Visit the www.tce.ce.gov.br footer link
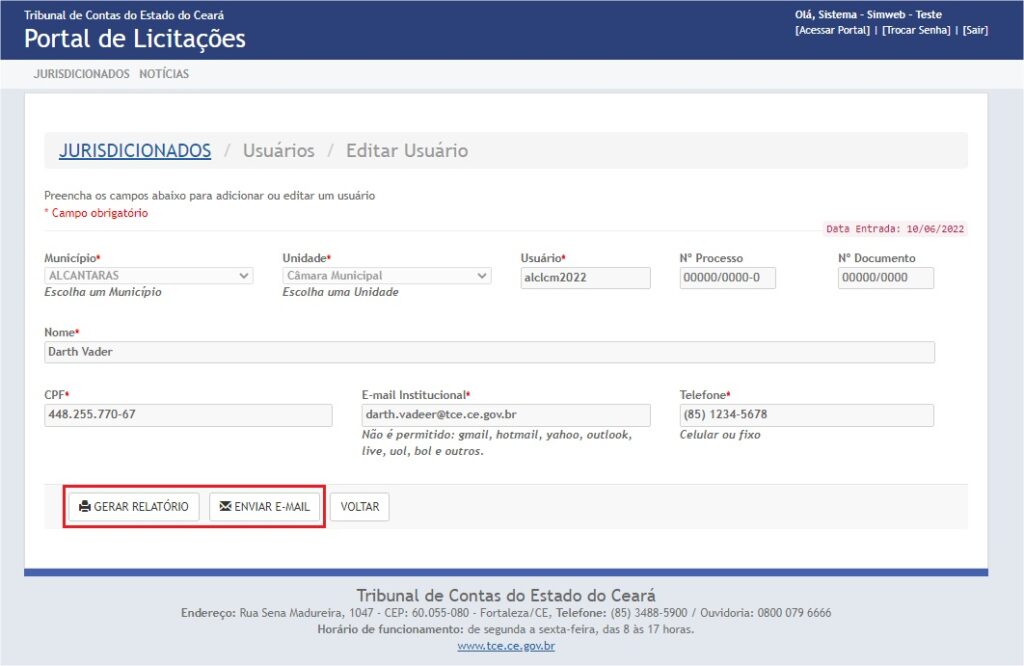1024x666 pixels. (x=506, y=646)
